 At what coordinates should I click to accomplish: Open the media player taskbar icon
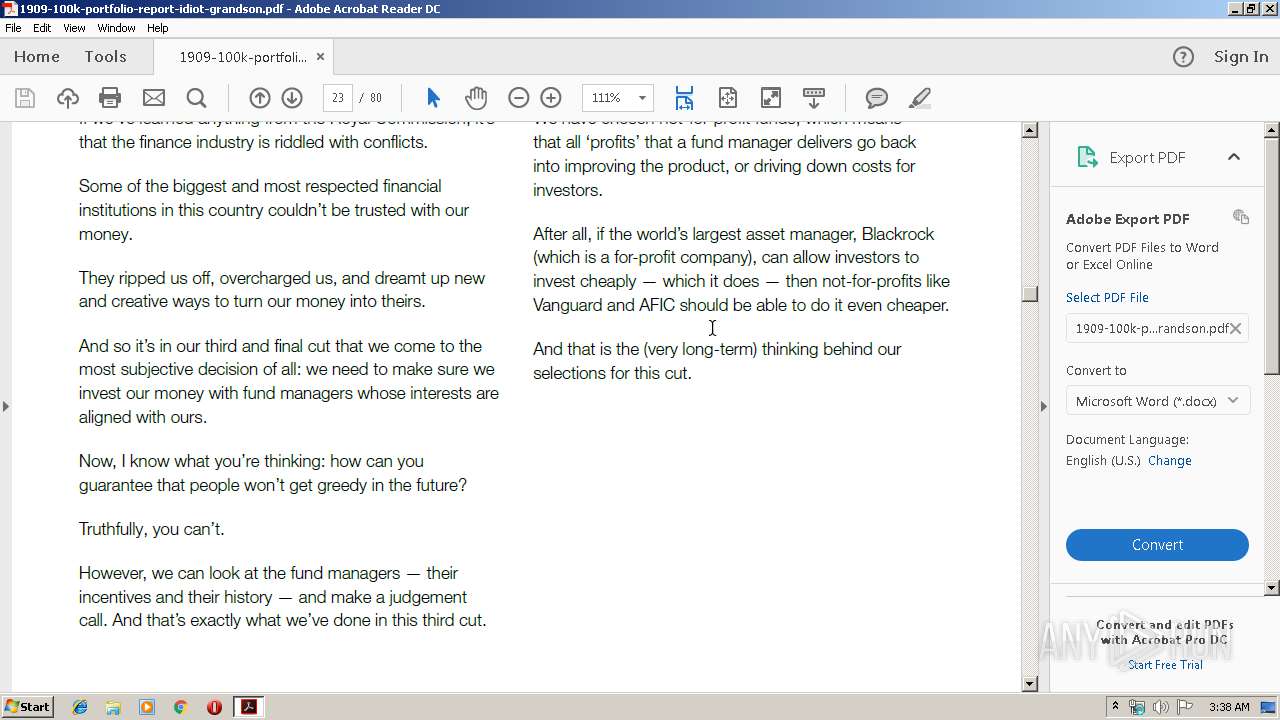tap(147, 707)
